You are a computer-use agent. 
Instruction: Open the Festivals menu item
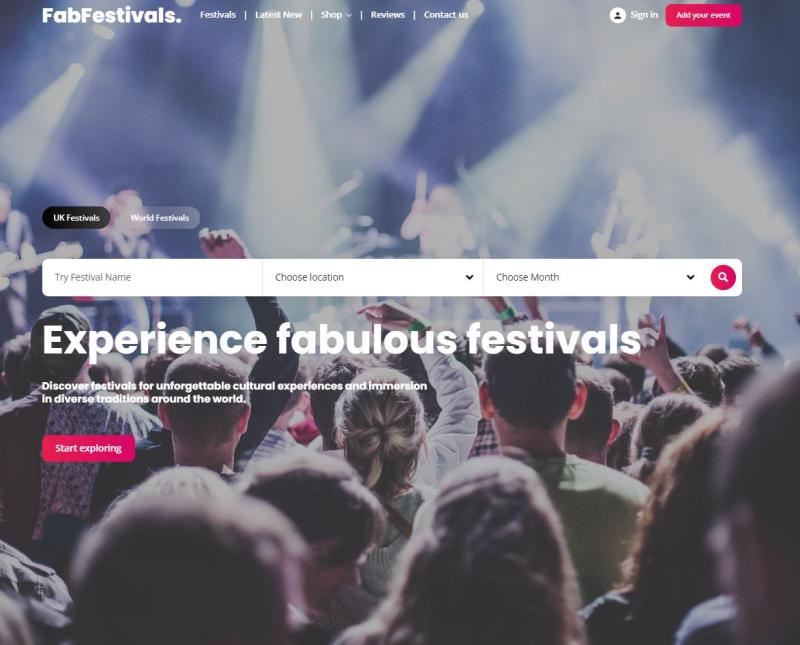tap(218, 15)
